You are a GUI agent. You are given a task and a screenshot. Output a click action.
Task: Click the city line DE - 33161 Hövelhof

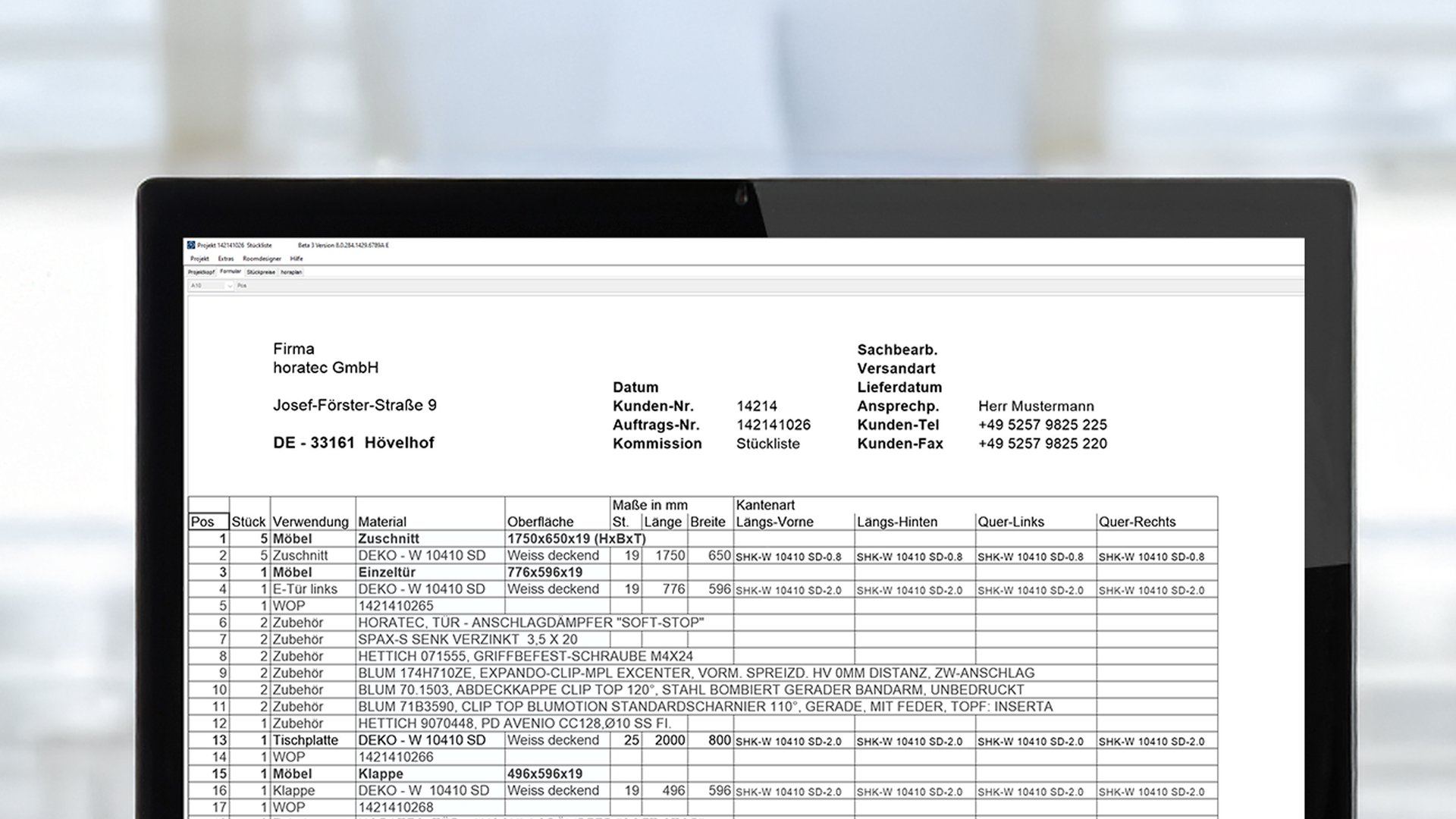(353, 443)
